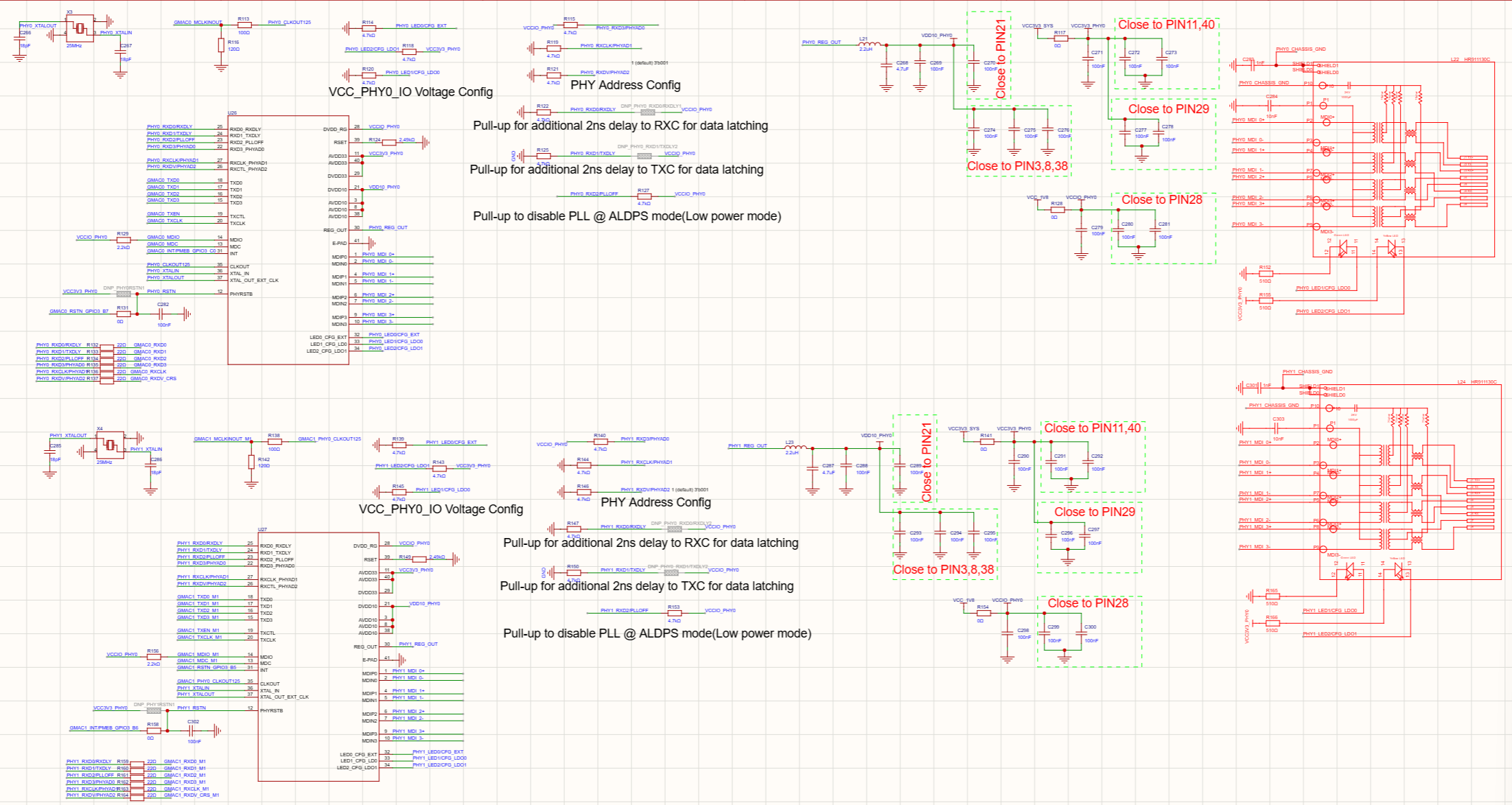1512x805 pixels.
Task: Select inductor L23 2.2uH symbol
Action: pyautogui.click(x=796, y=448)
